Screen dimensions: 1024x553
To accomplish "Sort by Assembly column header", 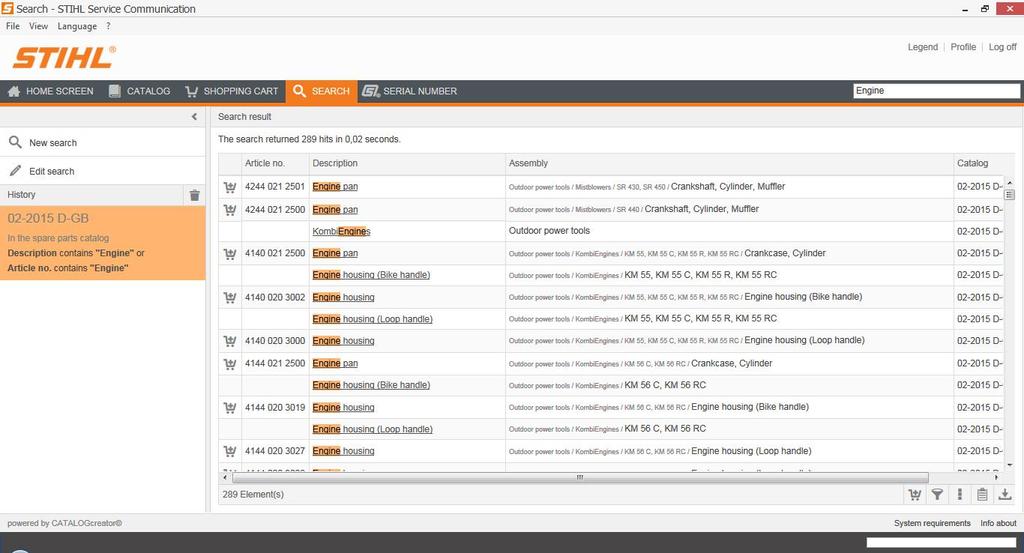I will point(729,163).
